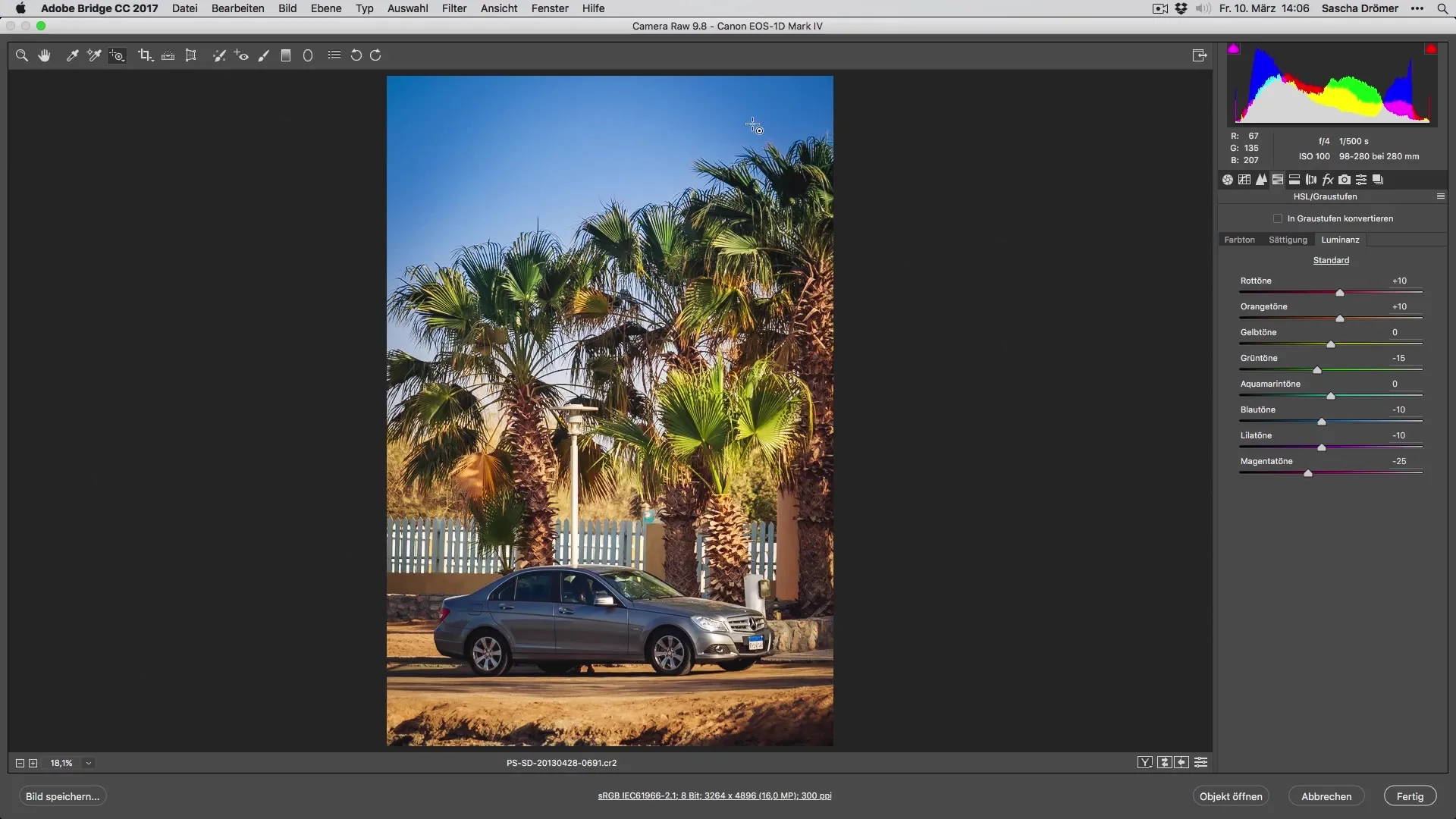
Task: Adjust the Grüntöne luminance slider
Action: click(x=1317, y=370)
